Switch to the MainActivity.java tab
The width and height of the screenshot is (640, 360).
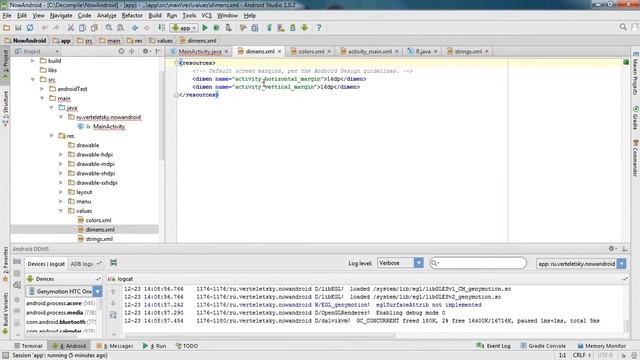pyautogui.click(x=200, y=51)
